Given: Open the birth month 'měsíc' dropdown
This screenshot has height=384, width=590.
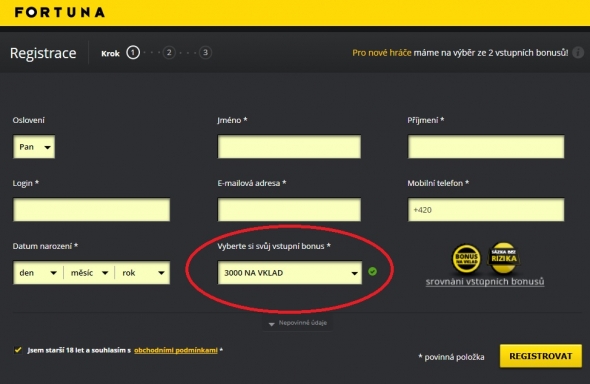Looking at the screenshot, I should point(89,273).
